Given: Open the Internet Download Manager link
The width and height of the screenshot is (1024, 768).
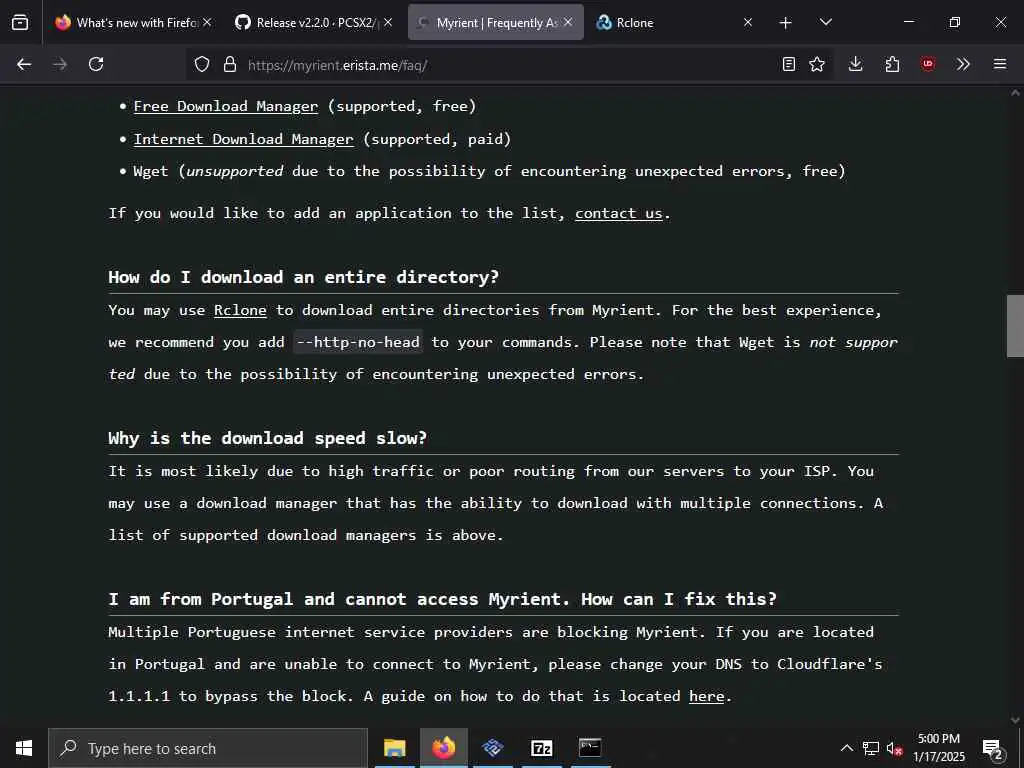Looking at the screenshot, I should click(x=244, y=139).
